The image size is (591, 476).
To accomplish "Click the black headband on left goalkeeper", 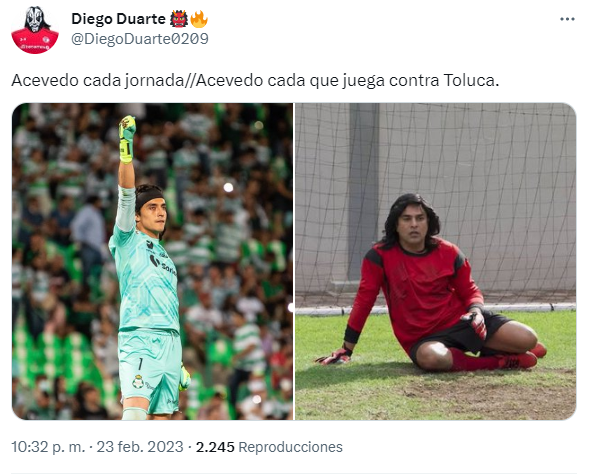I will 149,197.
